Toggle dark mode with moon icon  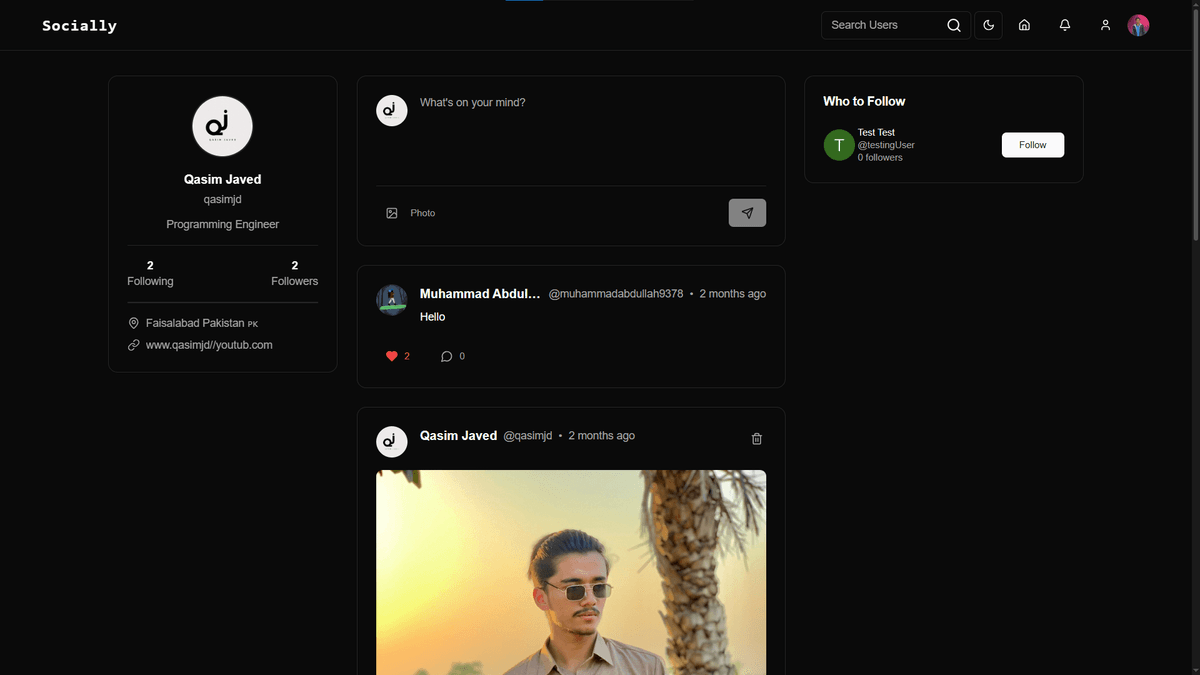988,25
